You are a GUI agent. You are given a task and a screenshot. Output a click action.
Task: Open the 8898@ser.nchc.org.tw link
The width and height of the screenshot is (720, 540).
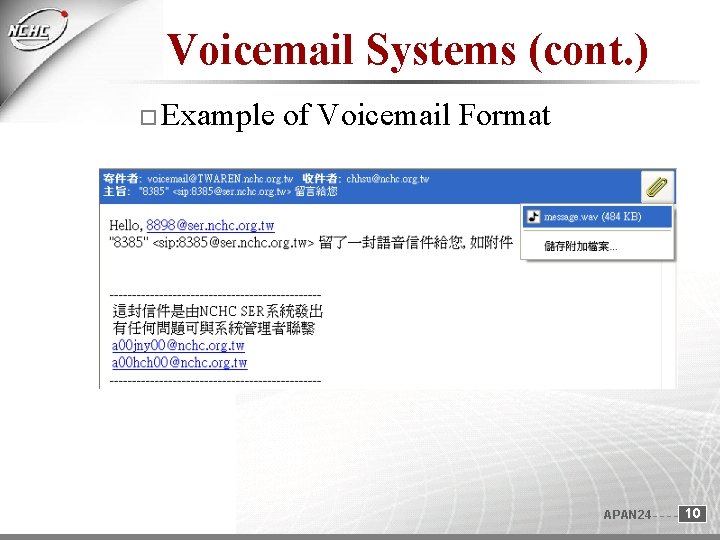tap(210, 225)
